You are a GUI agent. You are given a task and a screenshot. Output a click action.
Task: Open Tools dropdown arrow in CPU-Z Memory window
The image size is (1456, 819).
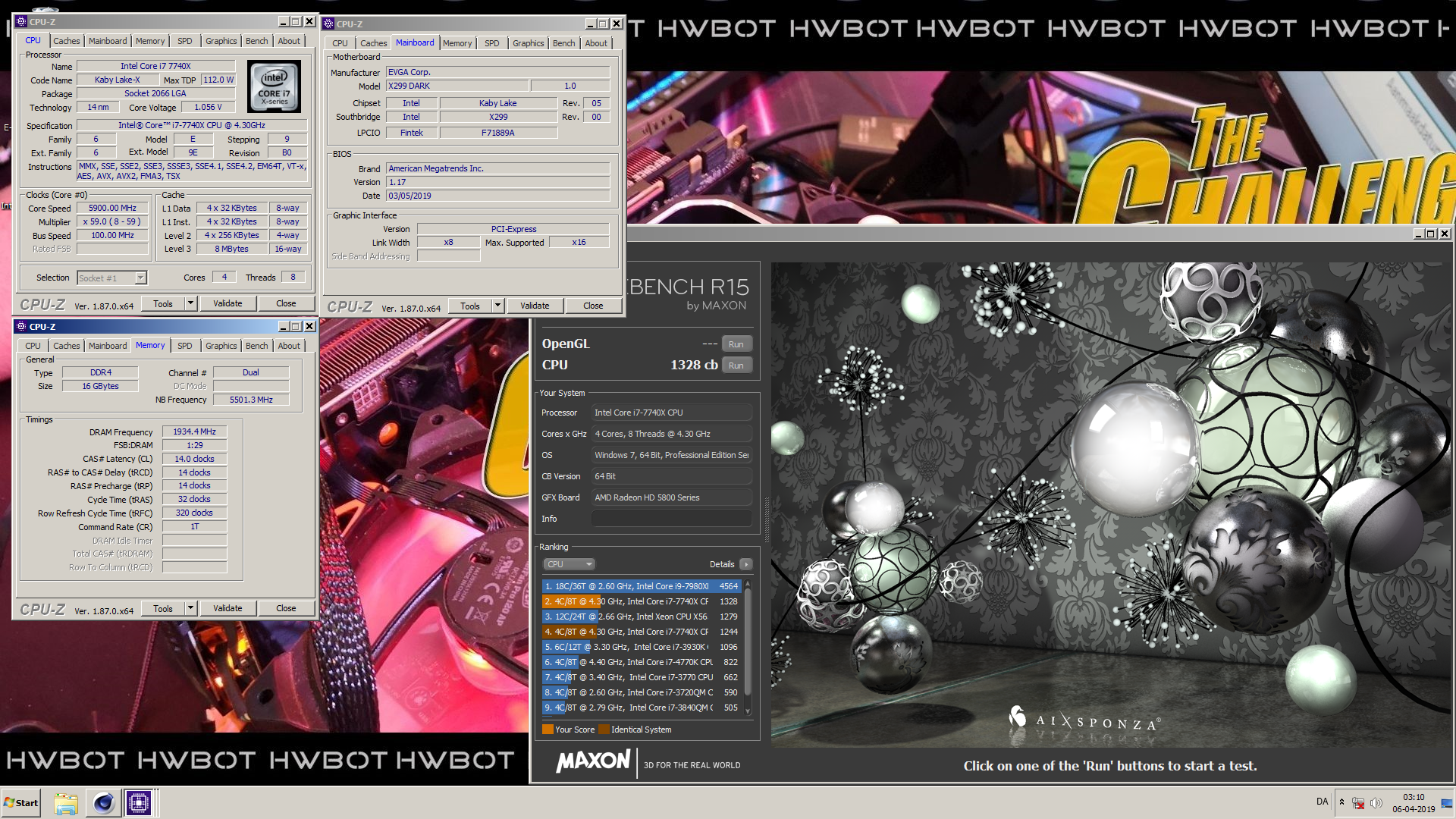tap(190, 608)
